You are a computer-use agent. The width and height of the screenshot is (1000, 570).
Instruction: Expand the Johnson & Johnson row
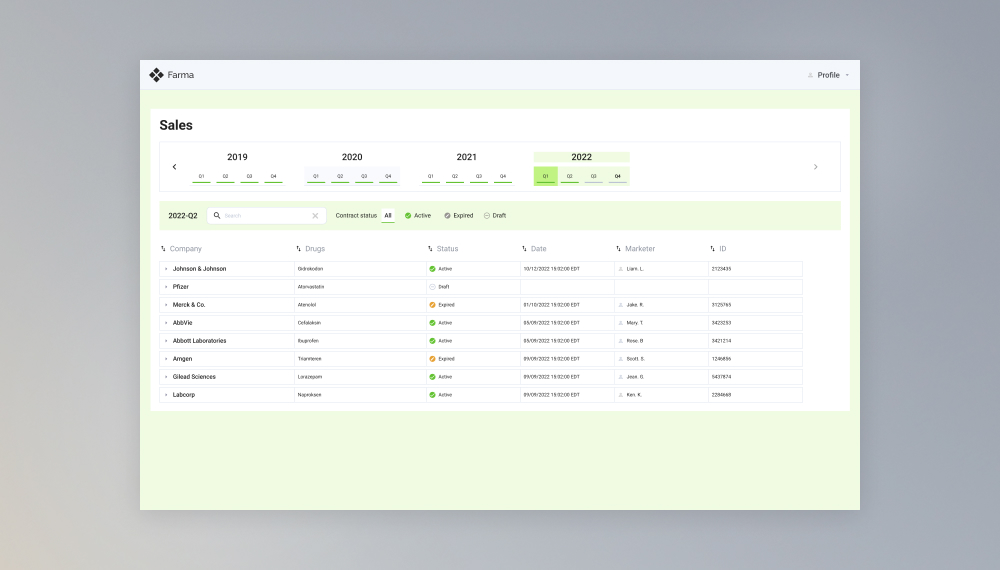166,269
